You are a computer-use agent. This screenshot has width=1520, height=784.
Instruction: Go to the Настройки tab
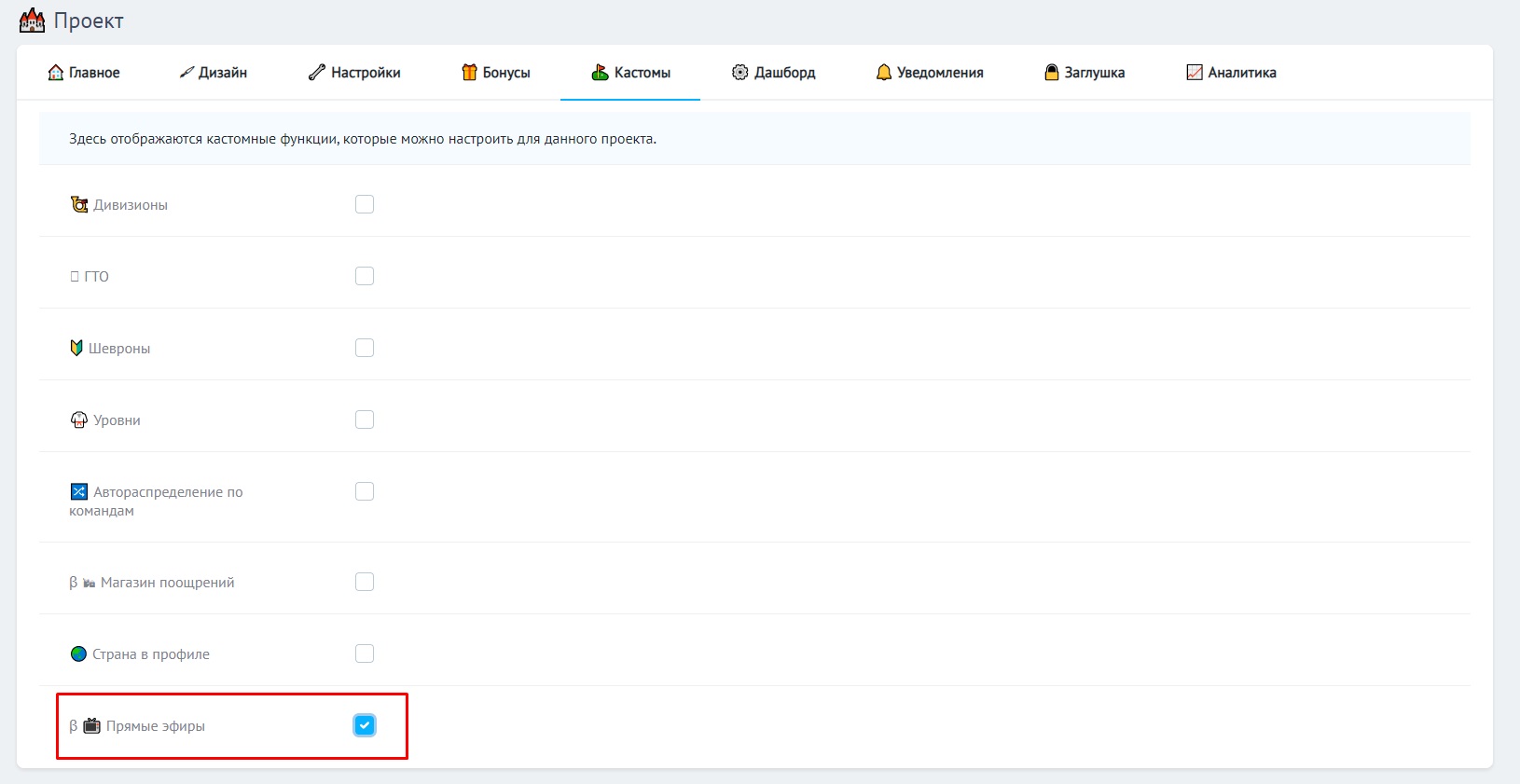354,73
